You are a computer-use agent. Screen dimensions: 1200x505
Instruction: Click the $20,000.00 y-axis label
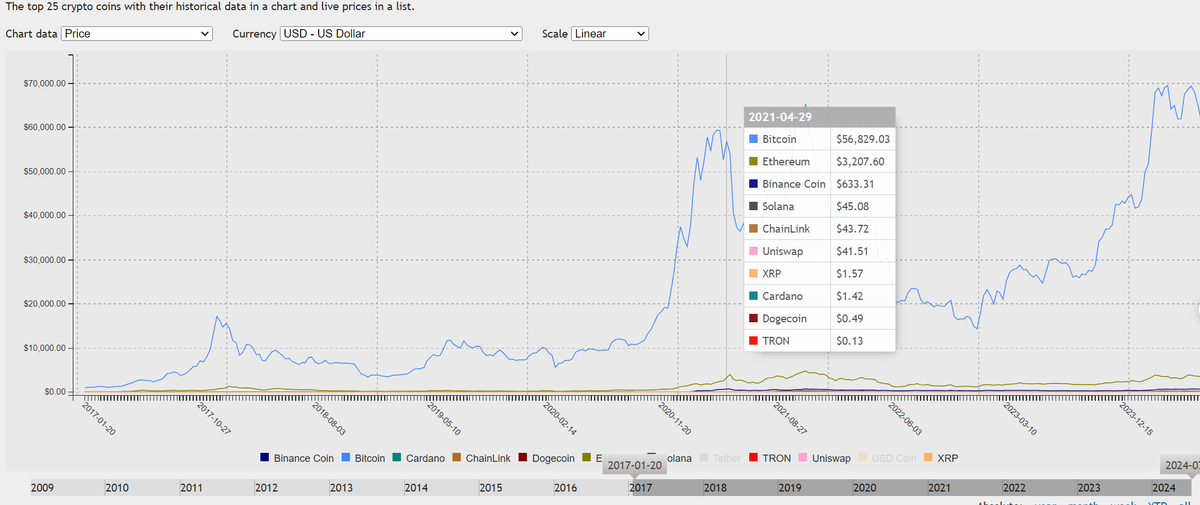[x=45, y=304]
